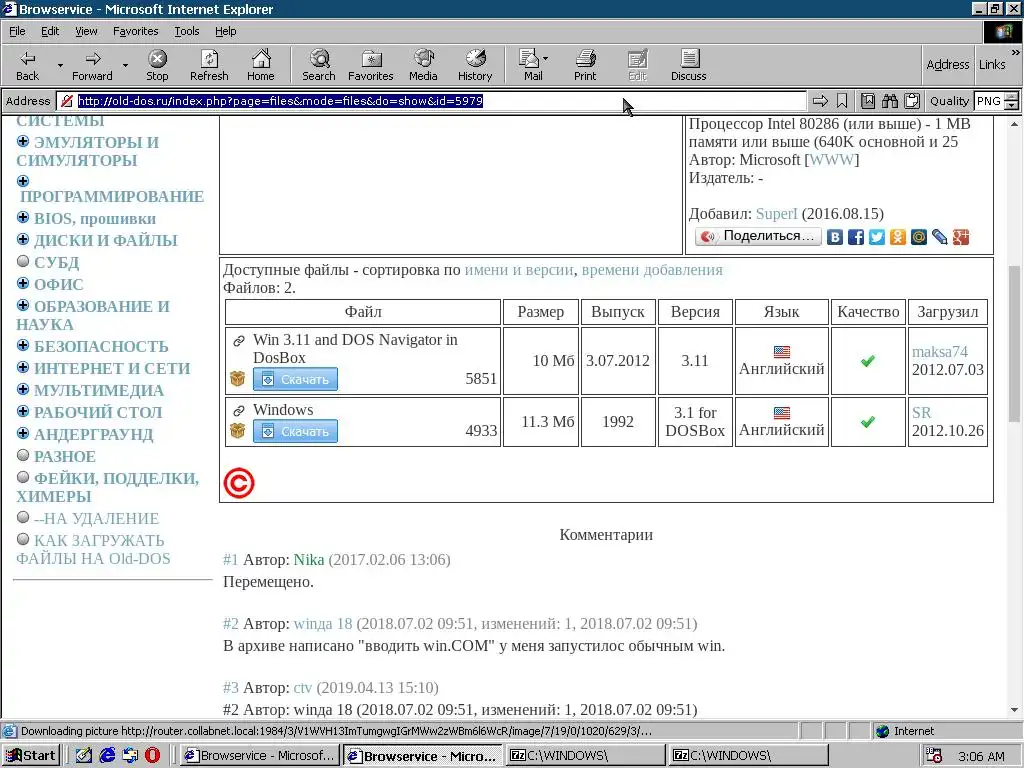This screenshot has width=1024, height=768.
Task: Print the page via toolbar
Action: (x=585, y=65)
